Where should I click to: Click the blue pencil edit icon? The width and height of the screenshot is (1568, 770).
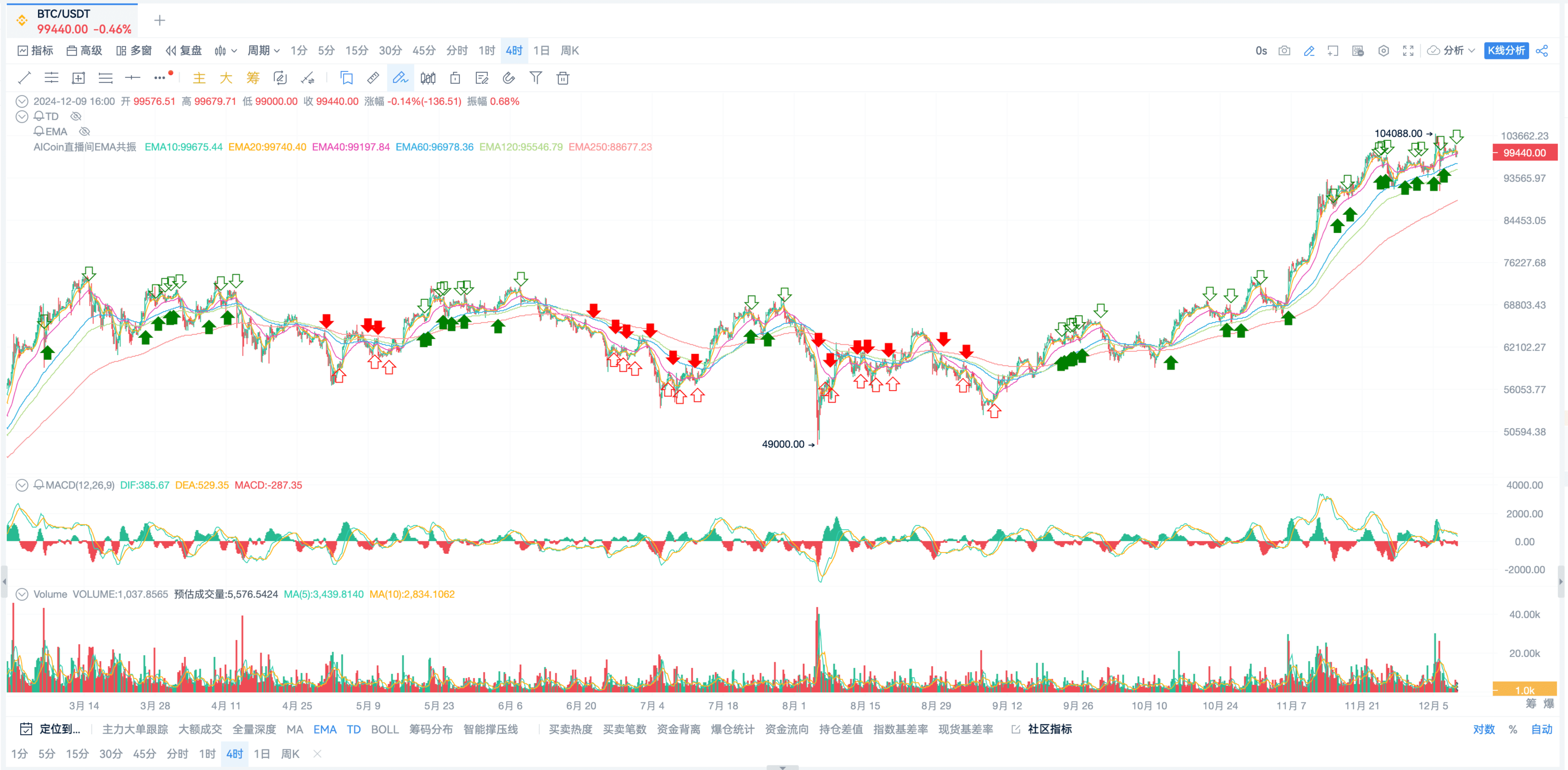(1309, 51)
